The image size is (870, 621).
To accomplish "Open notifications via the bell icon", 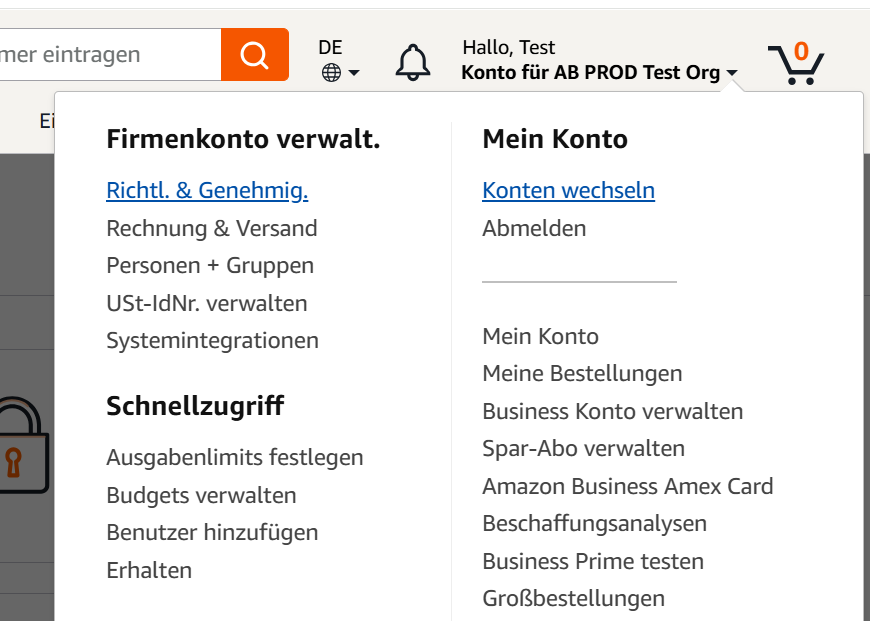I will coord(413,60).
